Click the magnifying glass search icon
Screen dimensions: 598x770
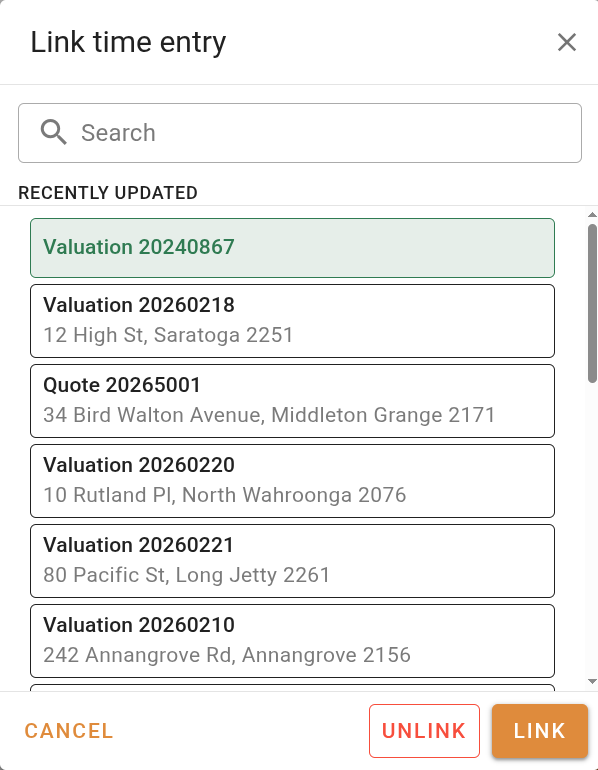[54, 133]
